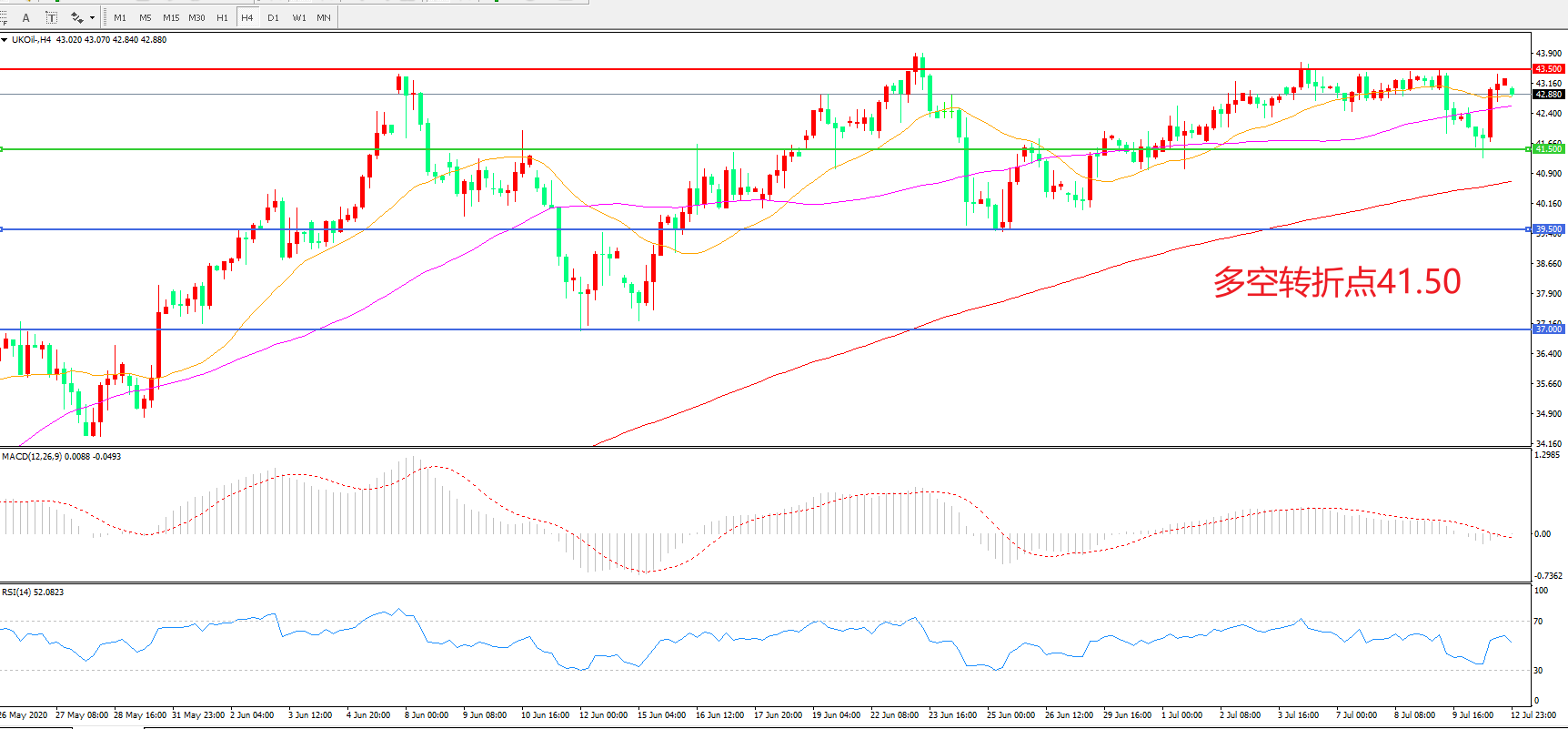Click the red 43.500 price label
Viewport: 1568px width, 729px height.
click(1548, 69)
